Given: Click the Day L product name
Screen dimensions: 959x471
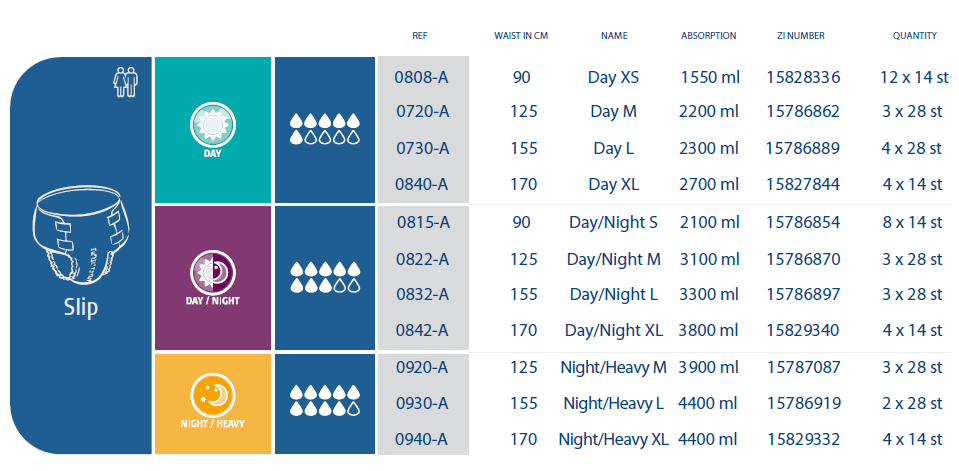Looking at the screenshot, I should click(x=613, y=149).
